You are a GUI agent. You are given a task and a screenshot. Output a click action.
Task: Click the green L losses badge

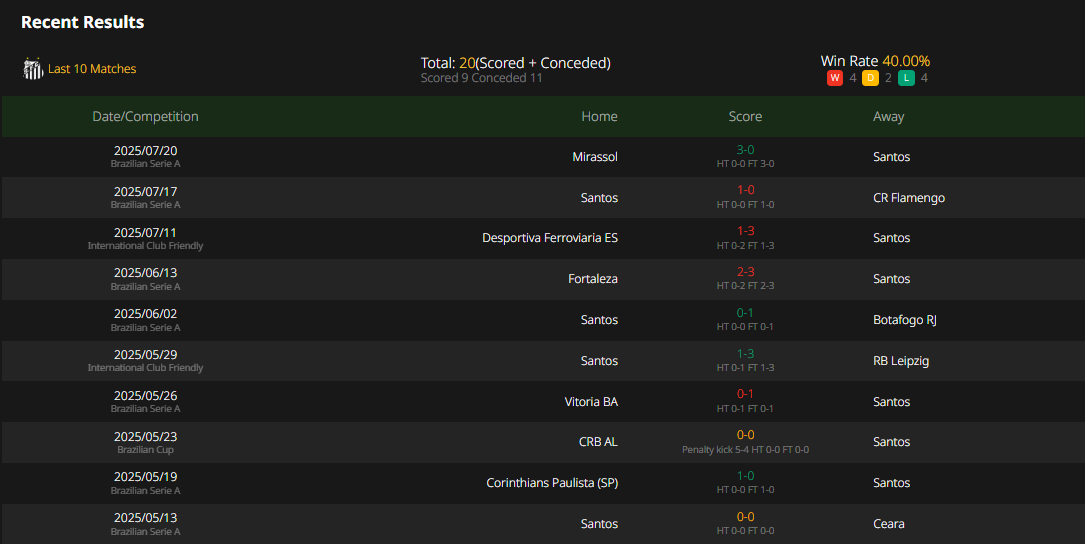point(906,78)
